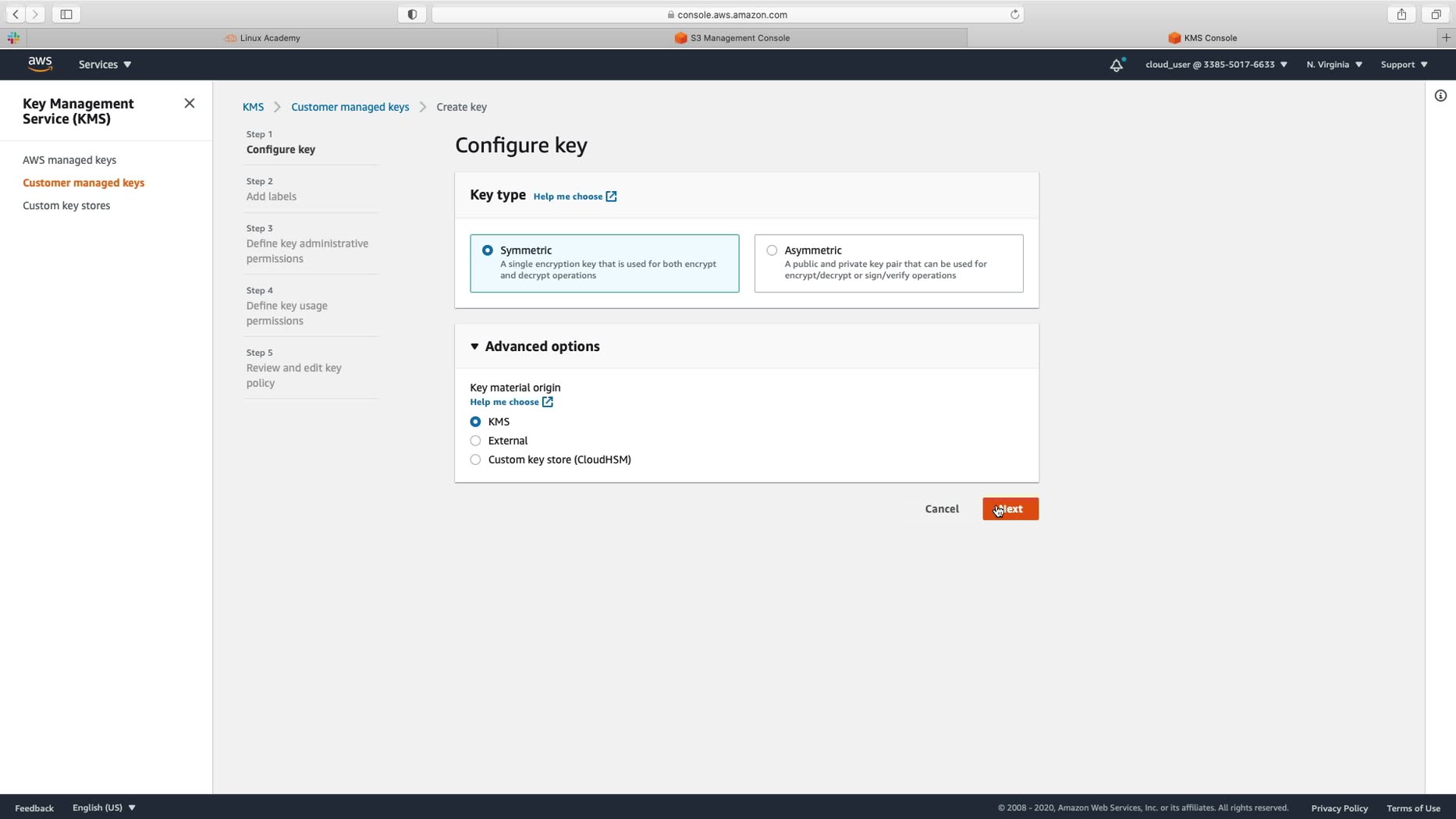Open AWS managed keys in sidebar
Image resolution: width=1456 pixels, height=819 pixels.
[x=69, y=160]
